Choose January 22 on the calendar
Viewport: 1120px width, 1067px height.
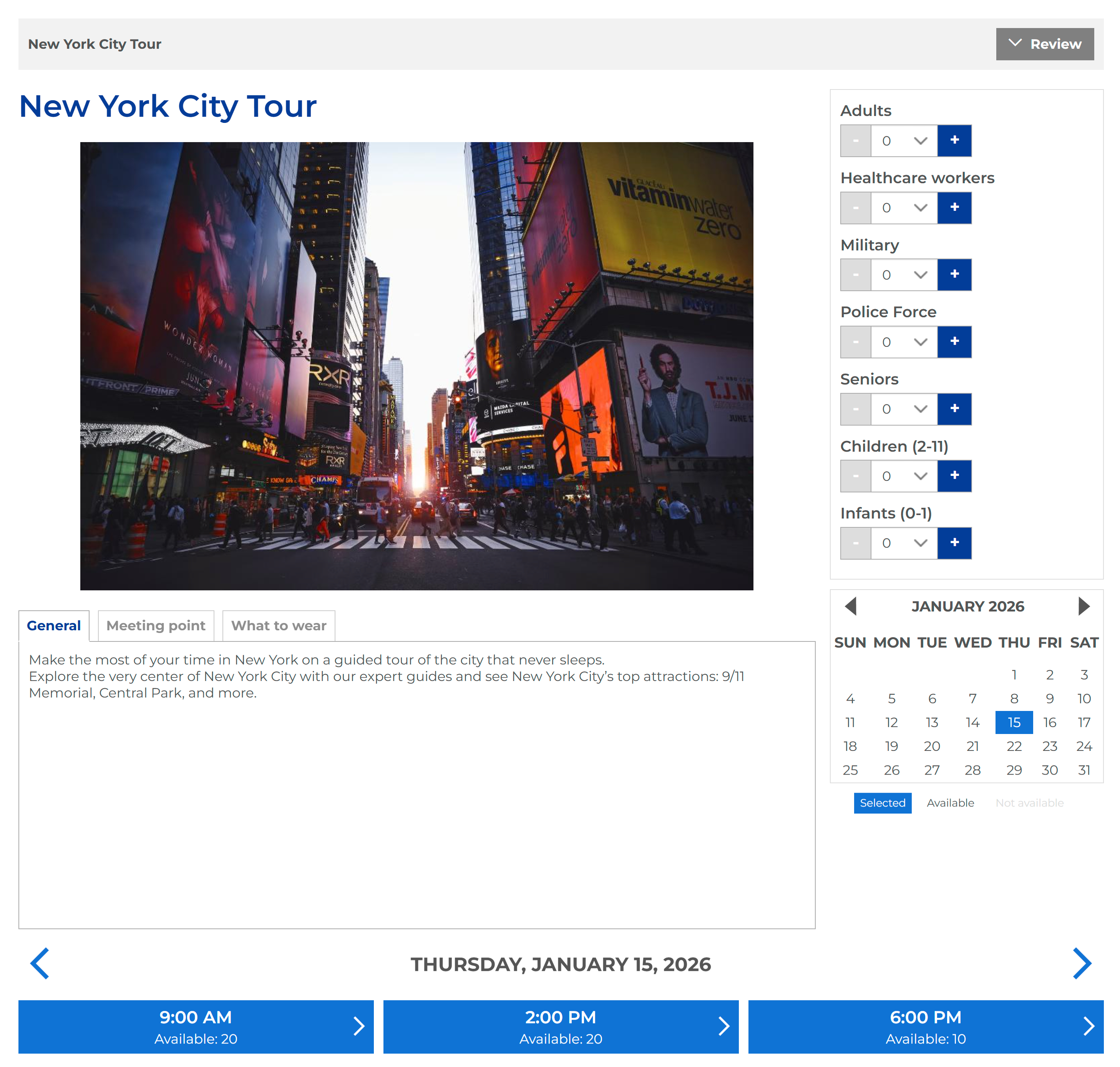[x=1014, y=746]
